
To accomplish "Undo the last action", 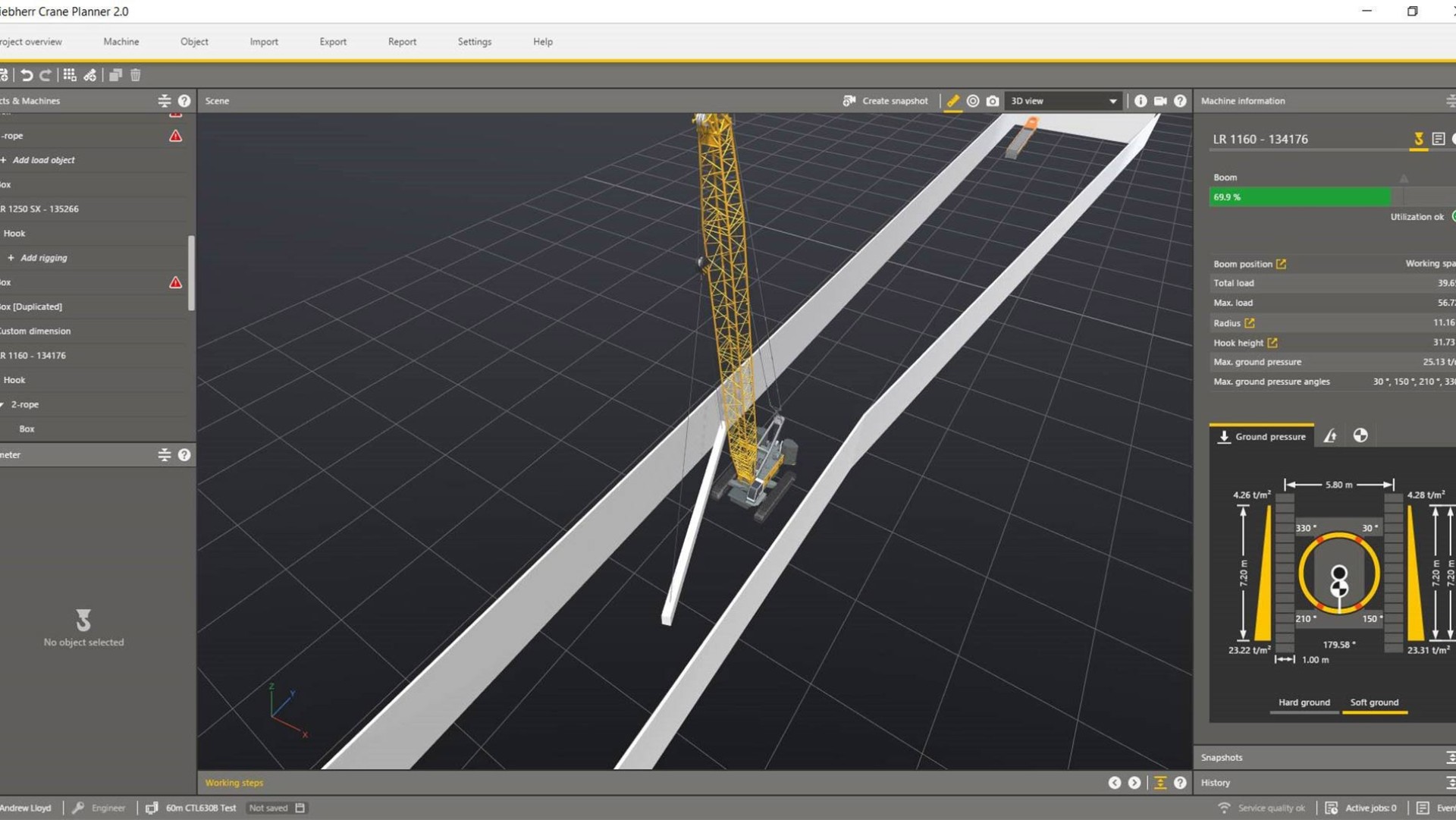I will coord(27,75).
